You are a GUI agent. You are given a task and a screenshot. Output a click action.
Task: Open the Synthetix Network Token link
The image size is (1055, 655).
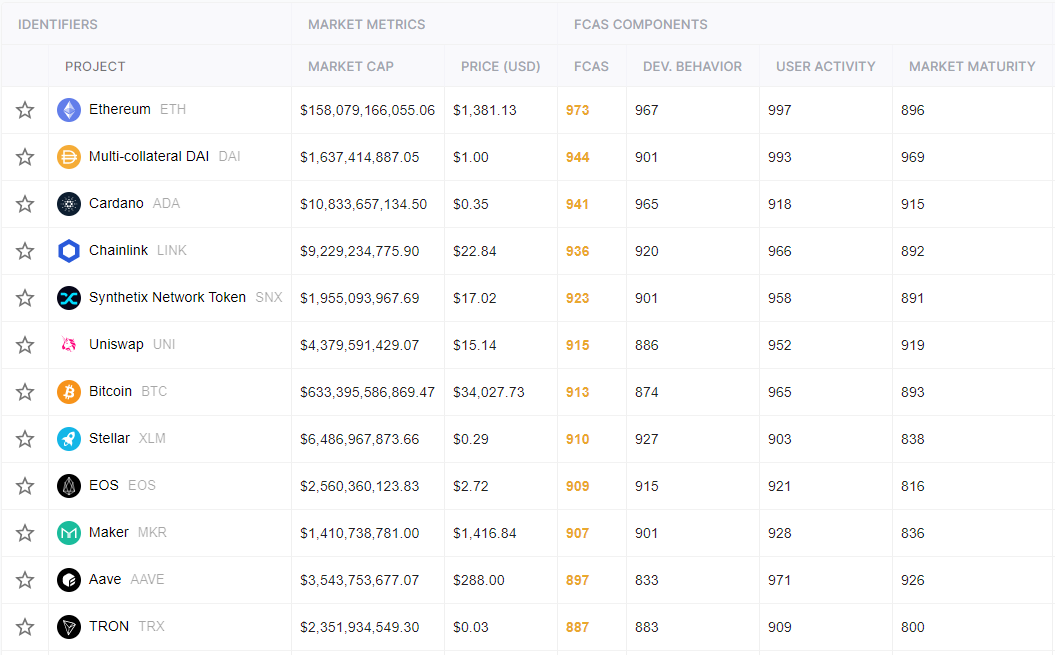click(x=168, y=297)
